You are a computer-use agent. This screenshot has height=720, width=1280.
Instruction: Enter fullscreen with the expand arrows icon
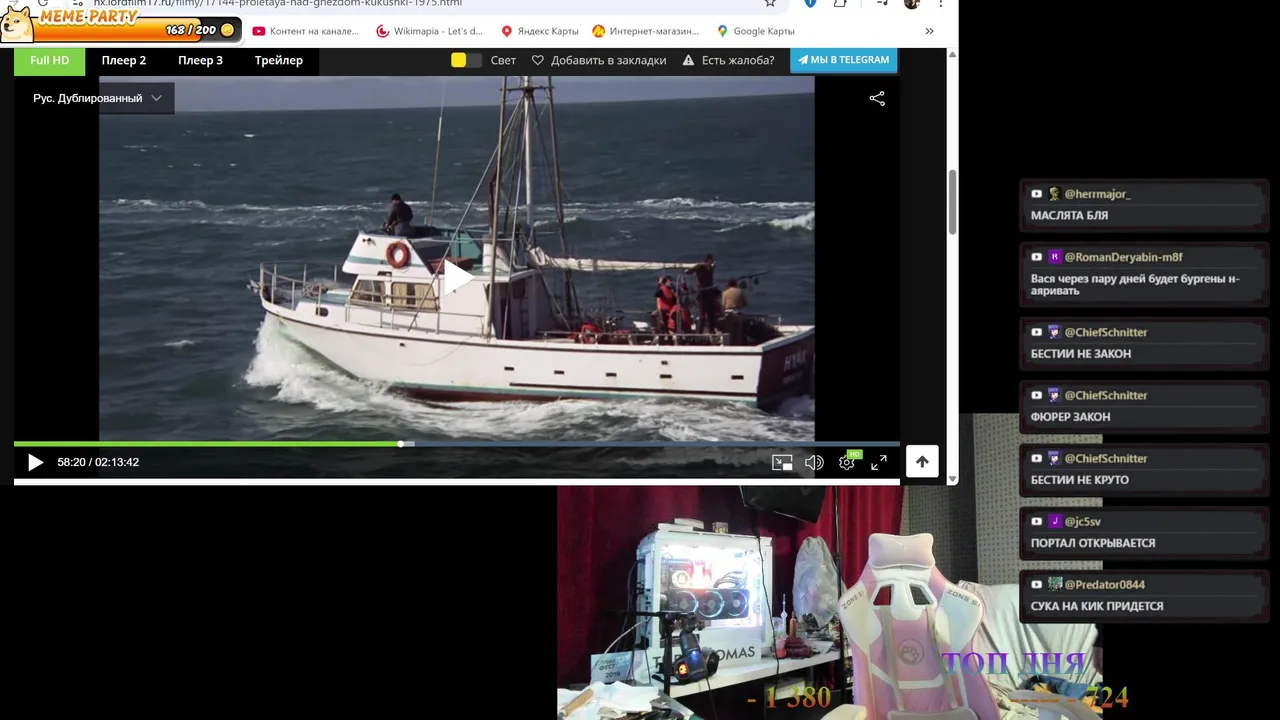coord(879,462)
